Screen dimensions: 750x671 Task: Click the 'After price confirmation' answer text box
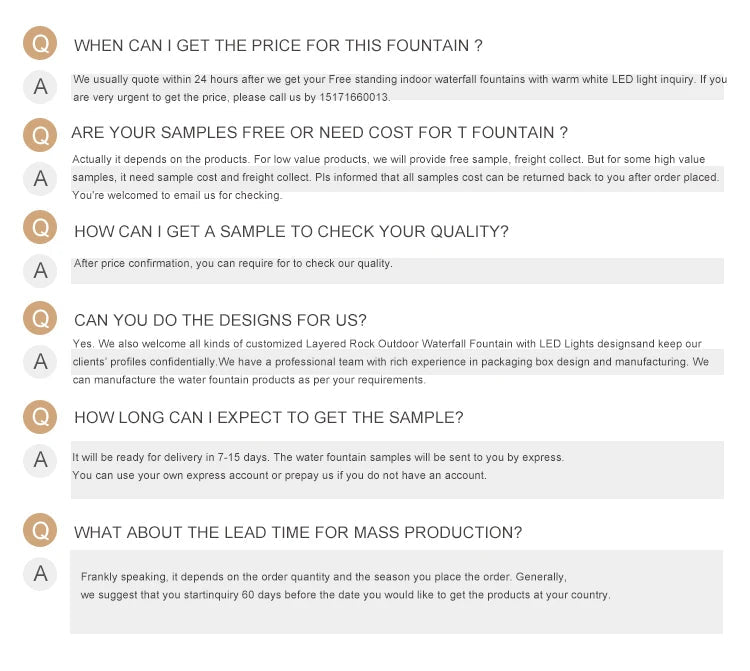[x=397, y=270]
